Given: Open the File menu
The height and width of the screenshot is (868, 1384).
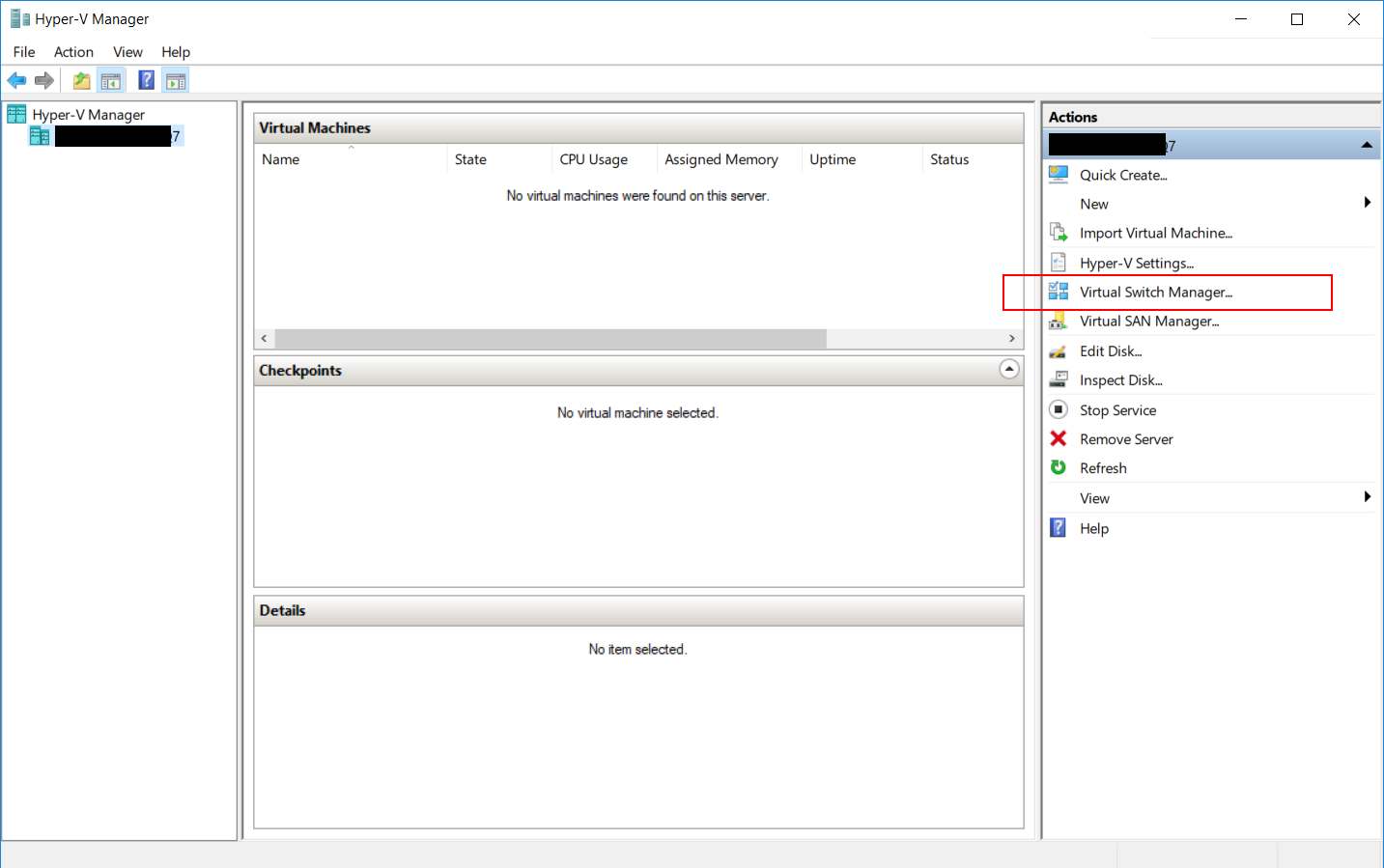Looking at the screenshot, I should click(24, 52).
